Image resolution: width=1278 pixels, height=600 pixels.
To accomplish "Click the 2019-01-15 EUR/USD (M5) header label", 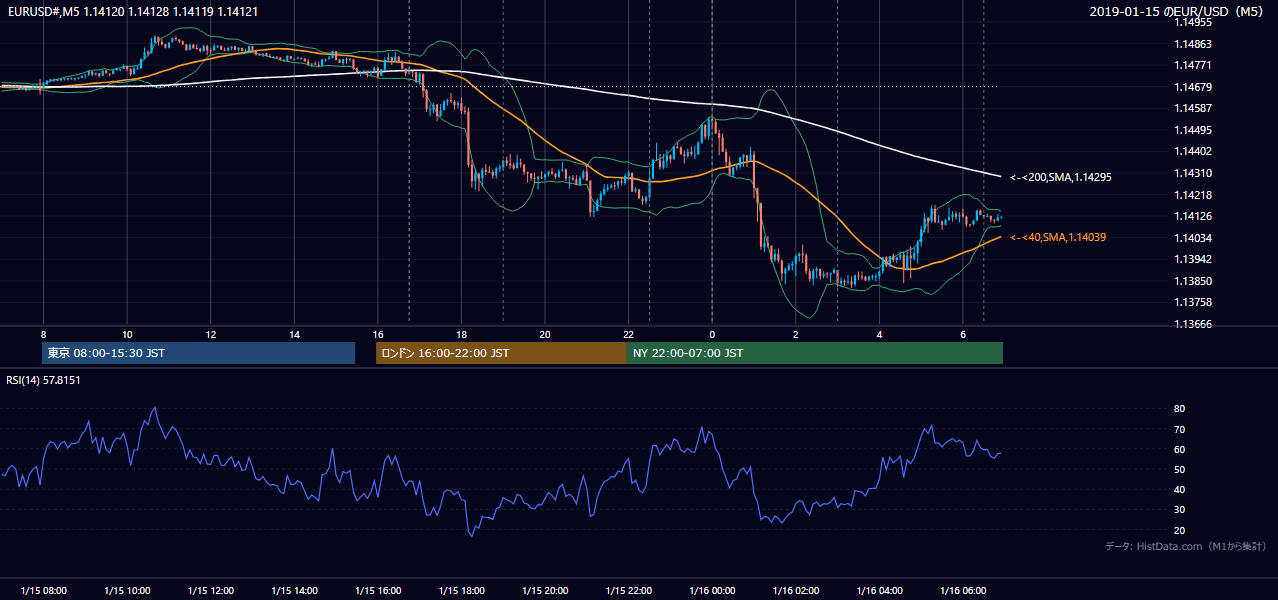I will [1178, 12].
